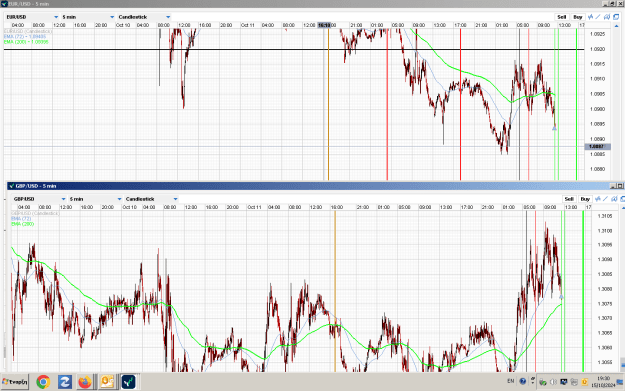Detach EUR/USD chart to new window icon
The height and width of the screenshot is (391, 625).
616,17
